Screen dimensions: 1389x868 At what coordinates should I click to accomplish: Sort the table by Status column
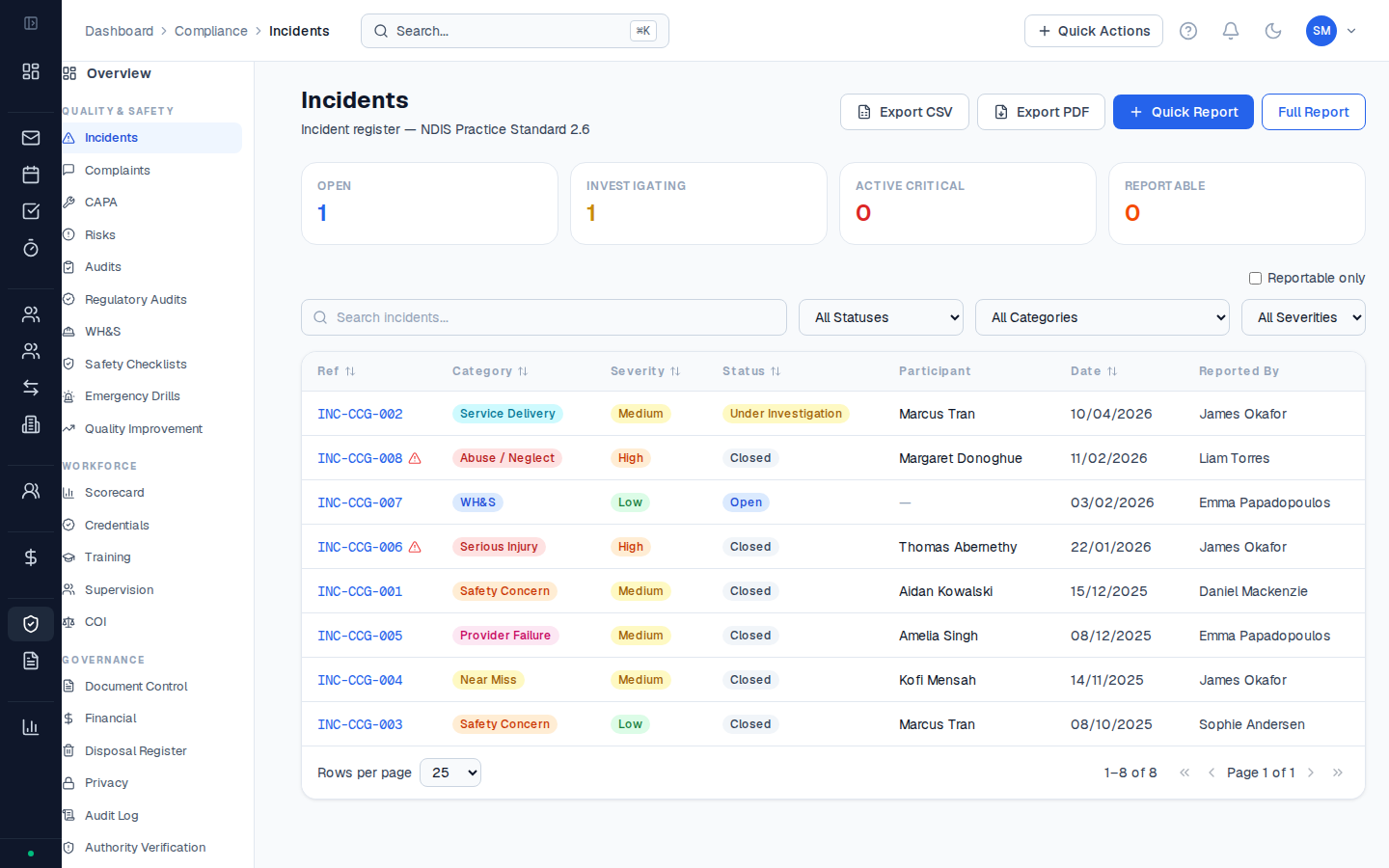tap(751, 371)
